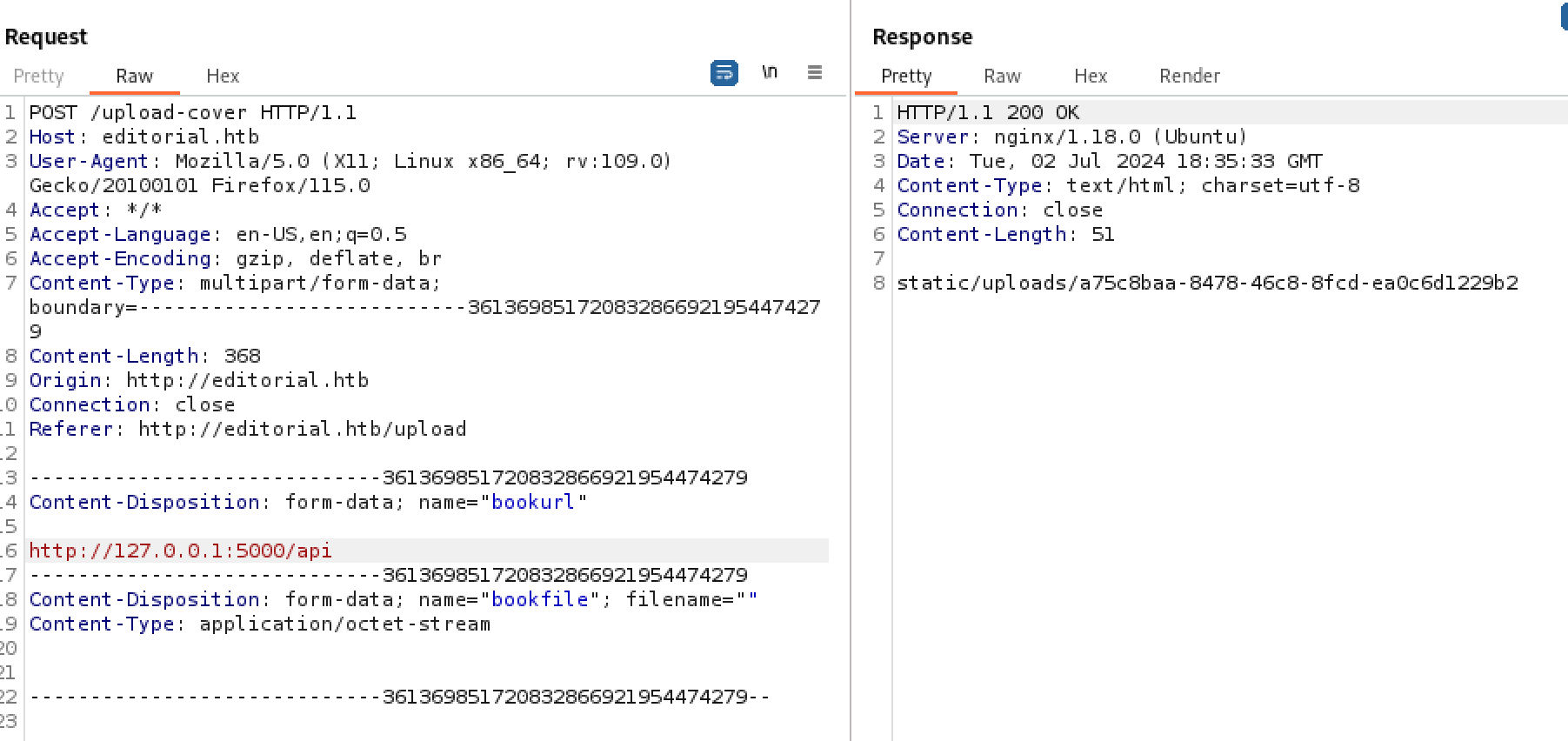Click the bookfile Content-Disposition line
1568x741 pixels.
(x=393, y=599)
